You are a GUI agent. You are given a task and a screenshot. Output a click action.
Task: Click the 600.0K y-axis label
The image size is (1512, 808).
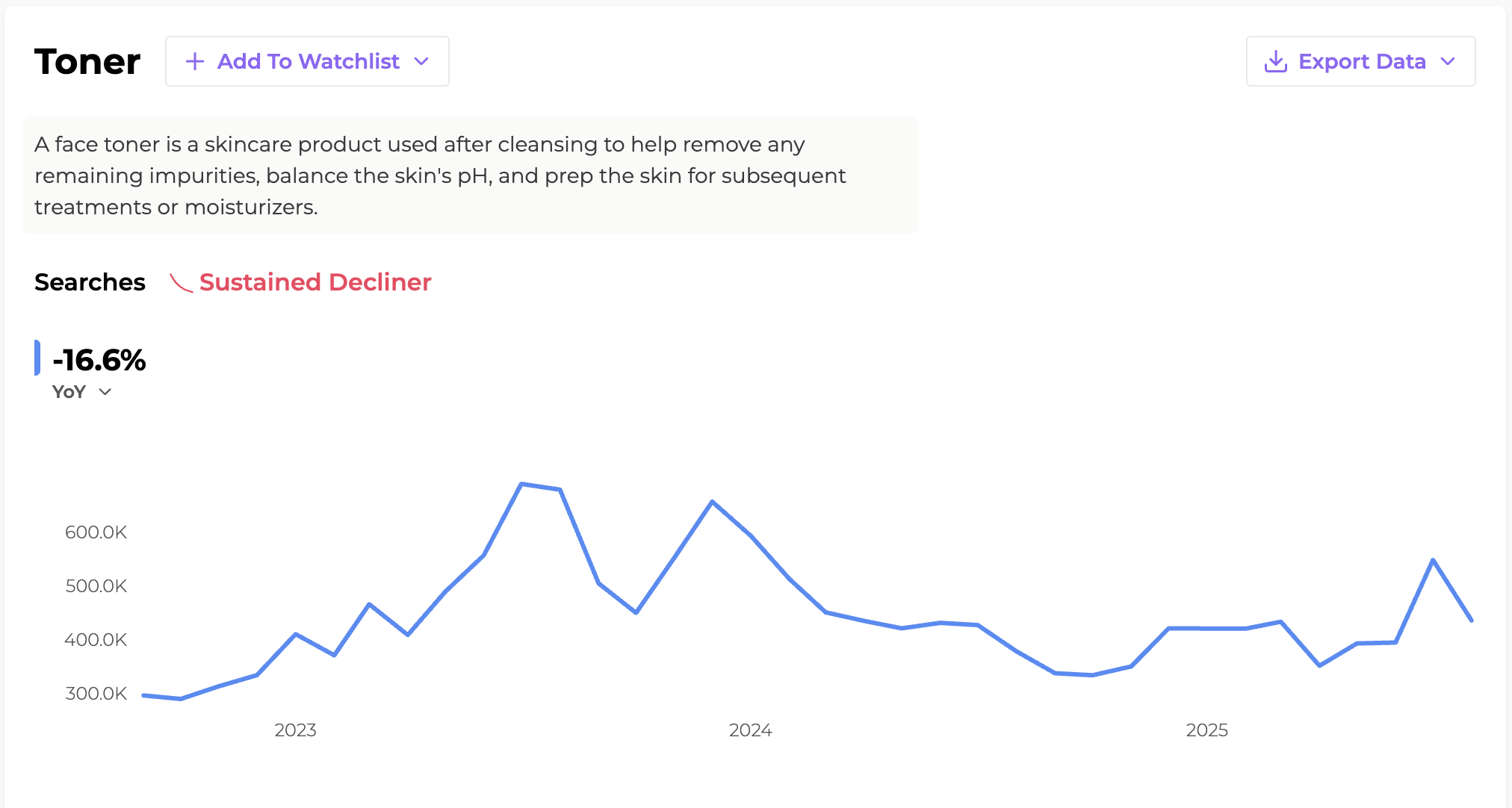point(96,532)
